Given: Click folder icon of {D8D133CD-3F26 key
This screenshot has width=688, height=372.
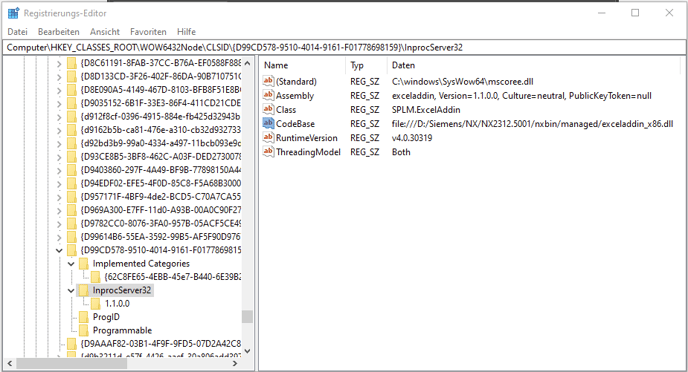Looking at the screenshot, I should [x=72, y=77].
